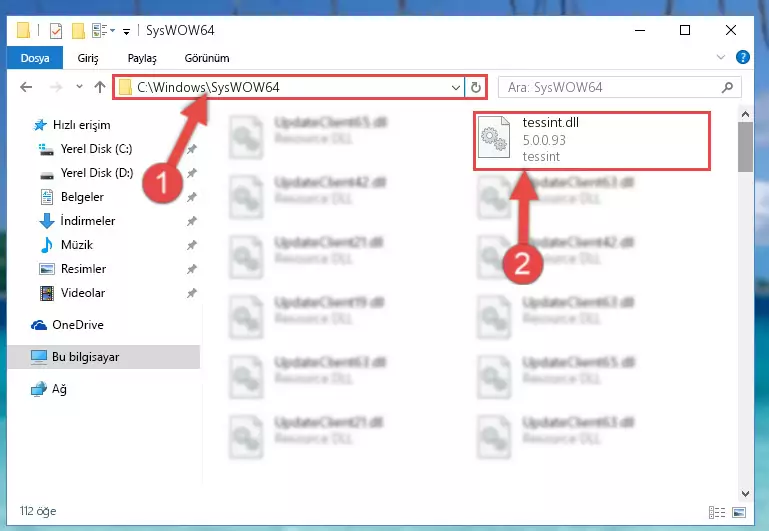Select the tessint.dll file name
Viewport: 769px width, 531px height.
[550, 123]
